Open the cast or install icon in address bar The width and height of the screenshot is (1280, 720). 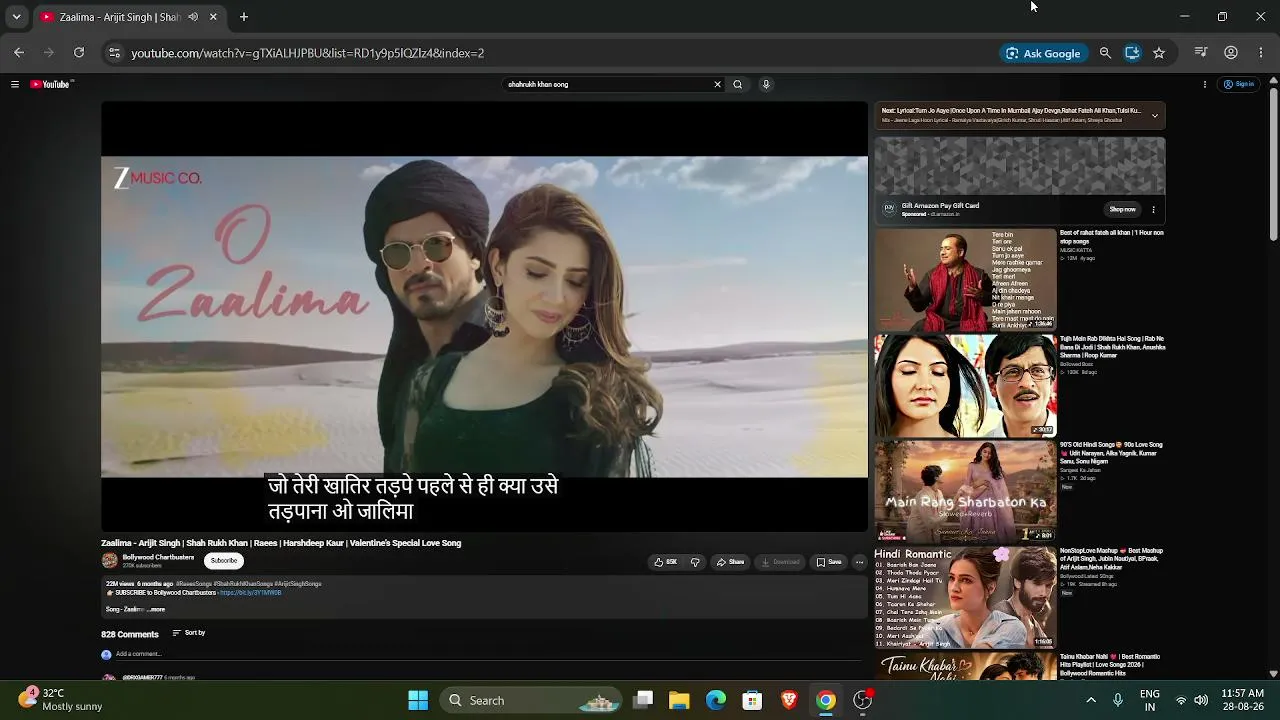[1132, 53]
